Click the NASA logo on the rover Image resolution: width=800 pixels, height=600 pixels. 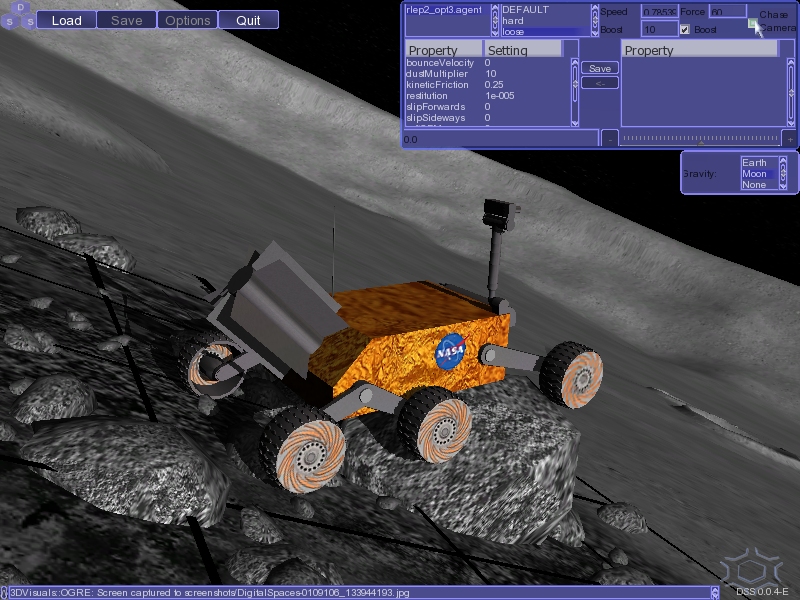pos(450,352)
